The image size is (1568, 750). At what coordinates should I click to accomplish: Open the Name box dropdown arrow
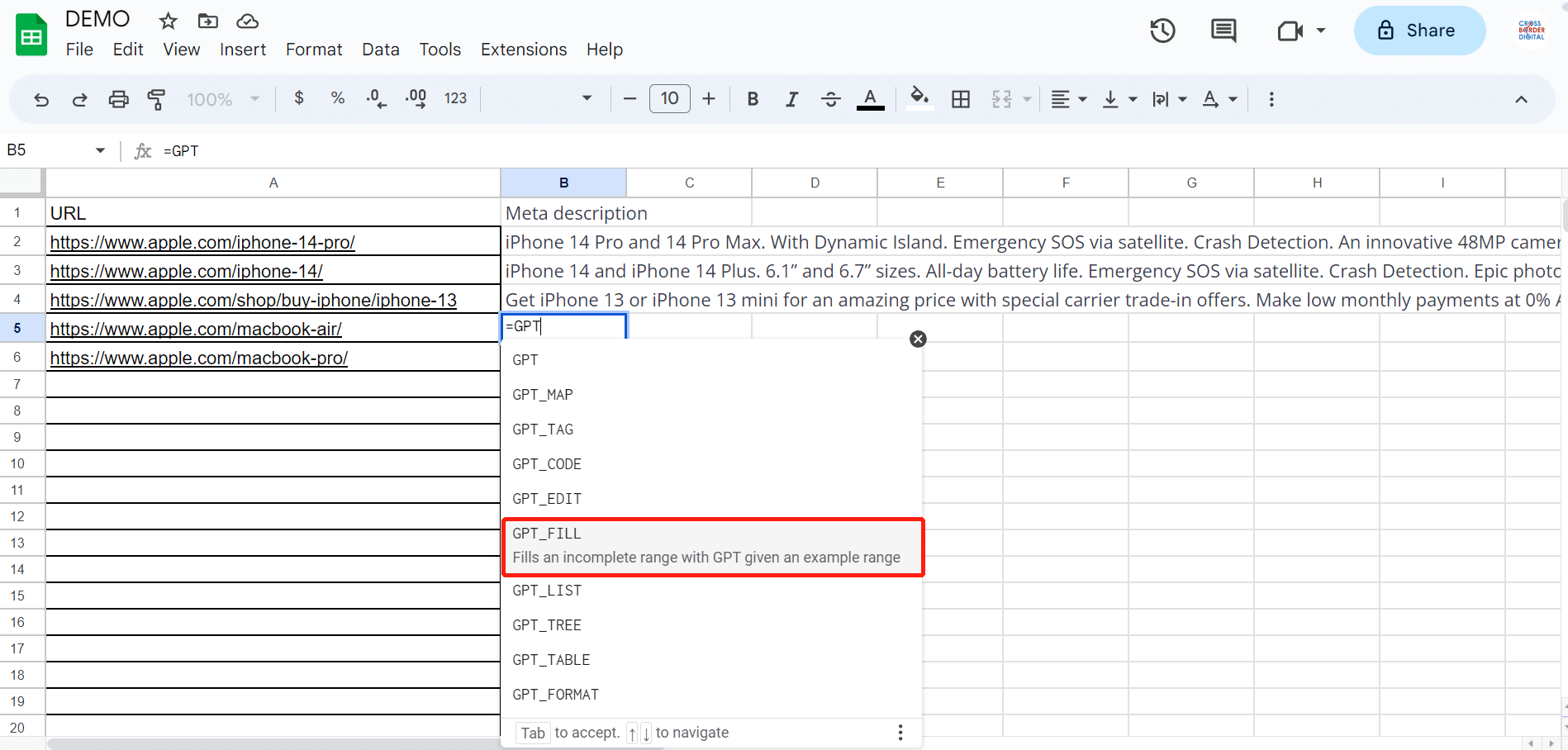point(100,150)
